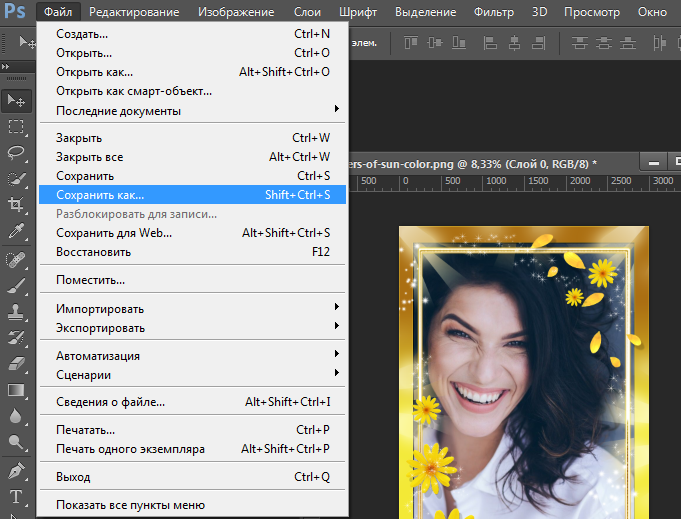The width and height of the screenshot is (681, 519).
Task: Select the Move tool in toolbox
Action: [17, 101]
